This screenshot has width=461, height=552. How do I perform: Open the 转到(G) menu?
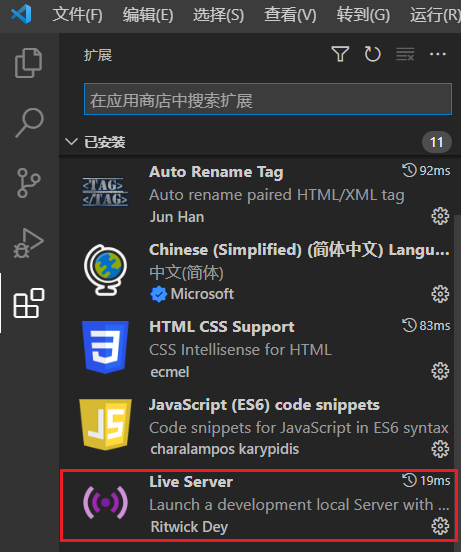pyautogui.click(x=363, y=15)
